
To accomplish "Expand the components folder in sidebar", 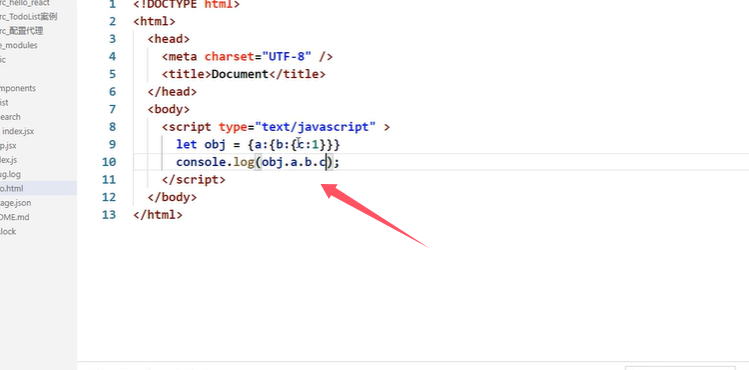I will point(18,88).
